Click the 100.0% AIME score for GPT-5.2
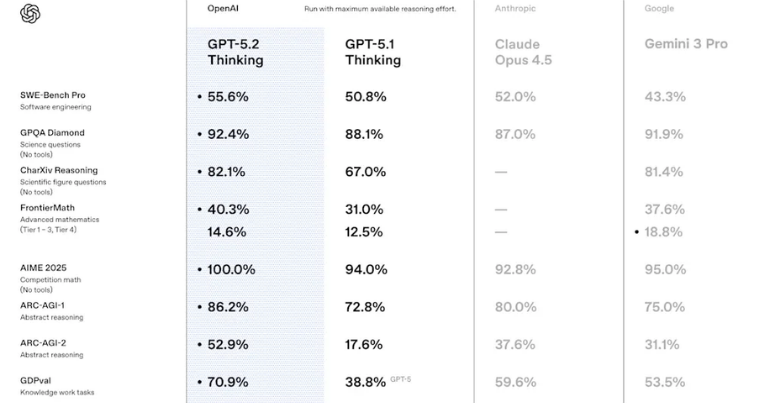This screenshot has height=403, width=768. (x=231, y=270)
